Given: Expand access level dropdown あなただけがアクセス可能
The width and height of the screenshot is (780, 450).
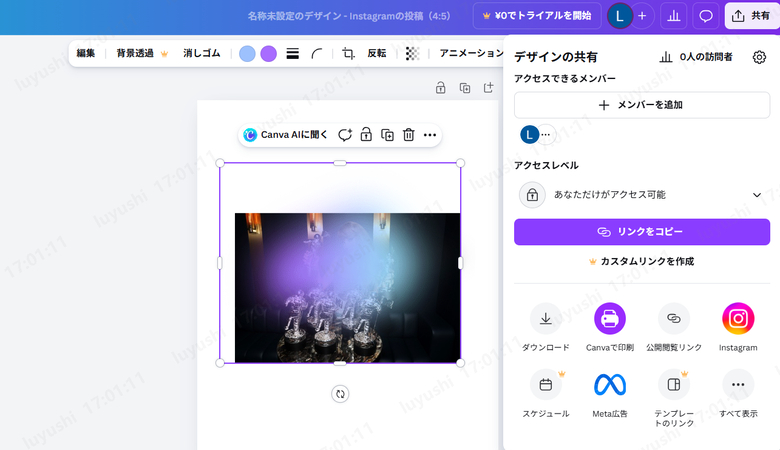Looking at the screenshot, I should click(642, 194).
